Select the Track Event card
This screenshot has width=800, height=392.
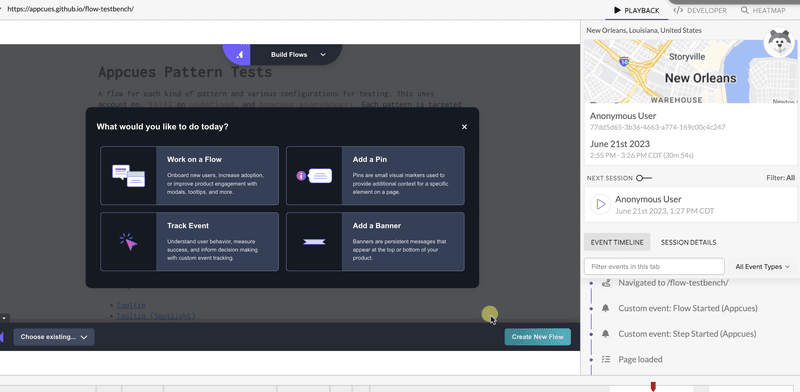coord(190,241)
